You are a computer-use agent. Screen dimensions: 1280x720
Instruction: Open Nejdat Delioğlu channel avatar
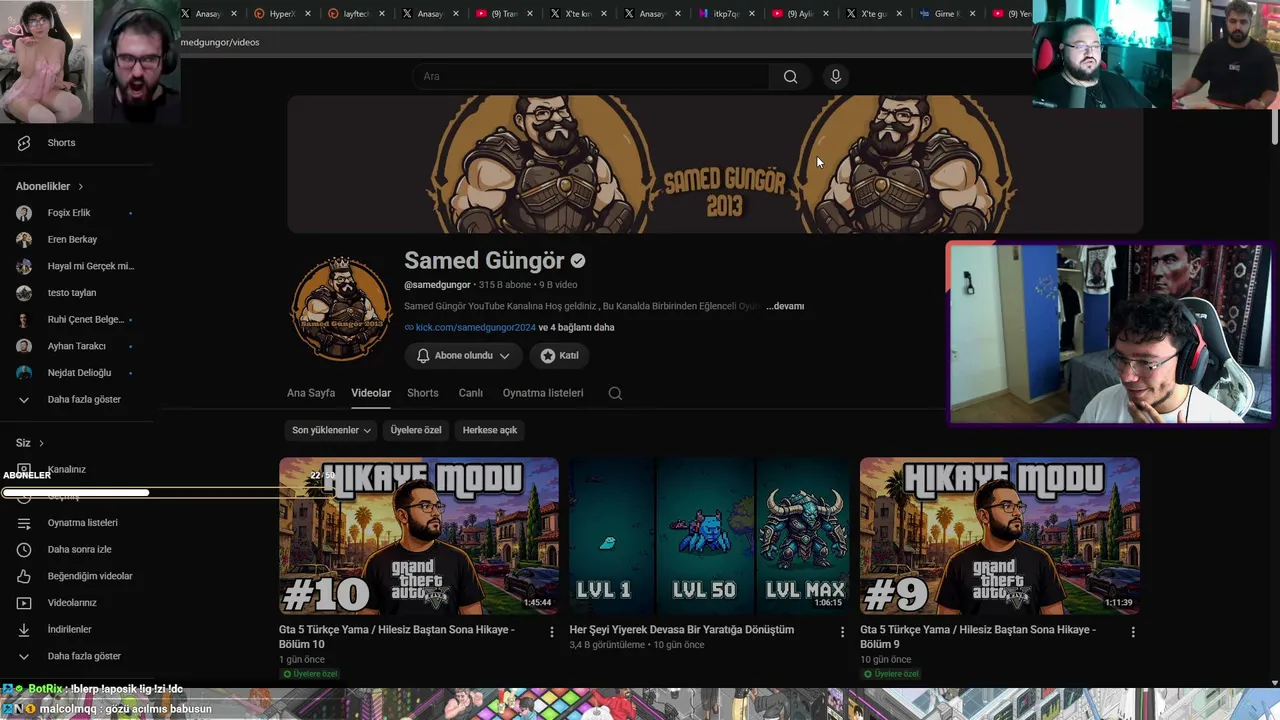[x=24, y=373]
